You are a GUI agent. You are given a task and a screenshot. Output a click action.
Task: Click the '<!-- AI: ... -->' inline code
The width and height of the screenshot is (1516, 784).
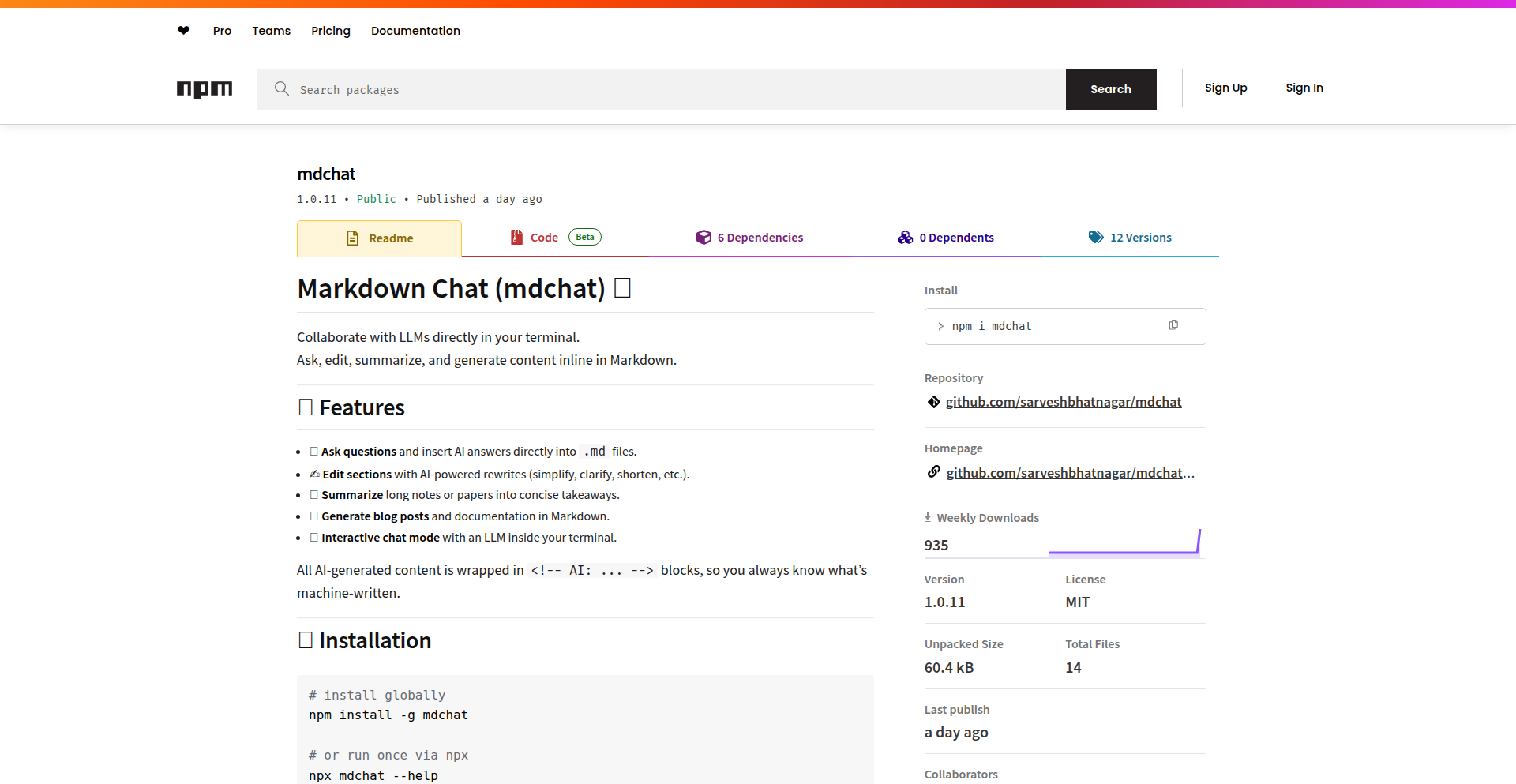592,570
